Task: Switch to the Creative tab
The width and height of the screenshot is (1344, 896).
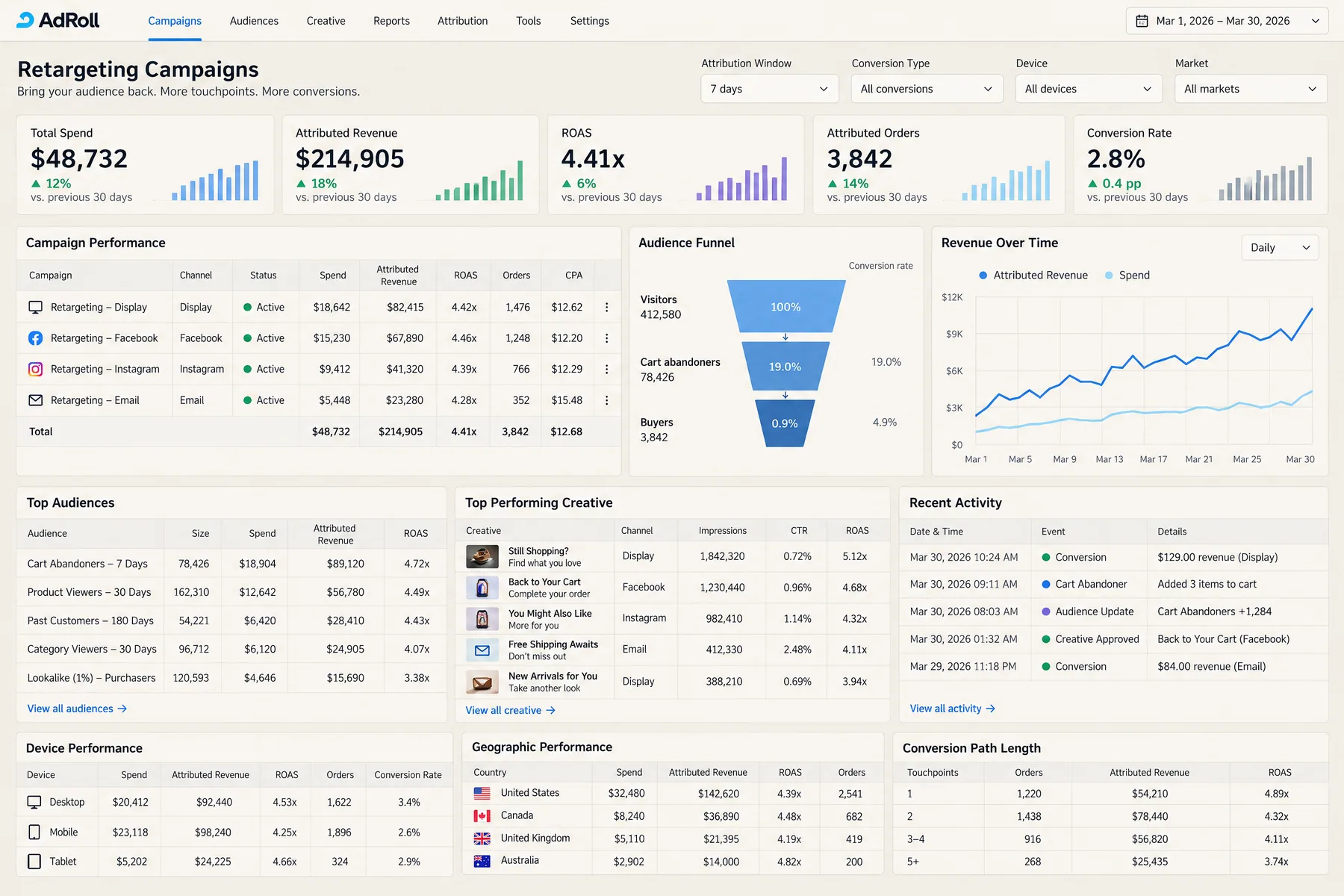Action: 326,21
